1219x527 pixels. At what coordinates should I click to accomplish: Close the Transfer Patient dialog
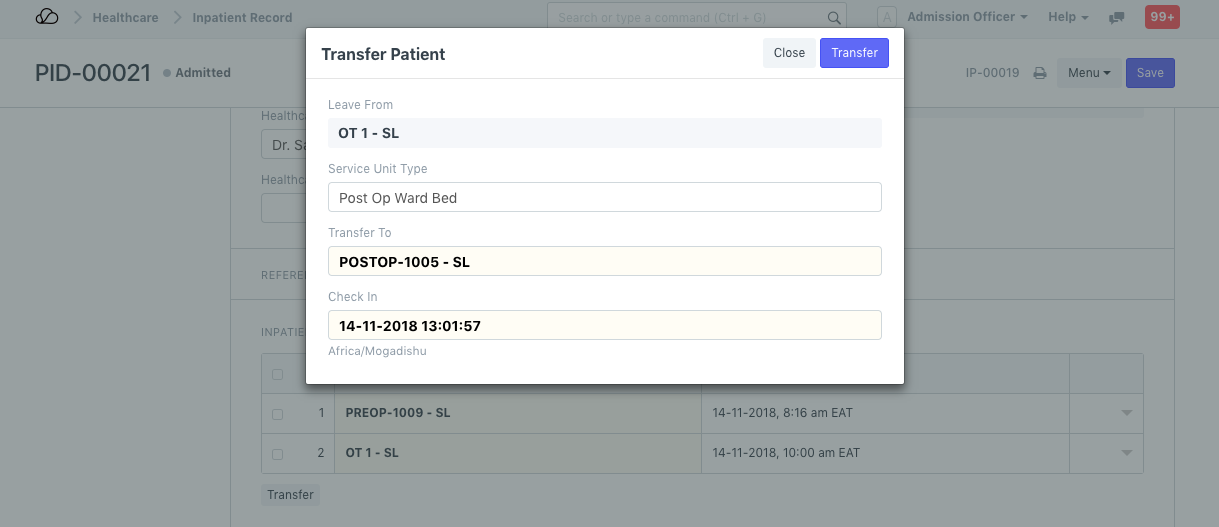pyautogui.click(x=789, y=53)
